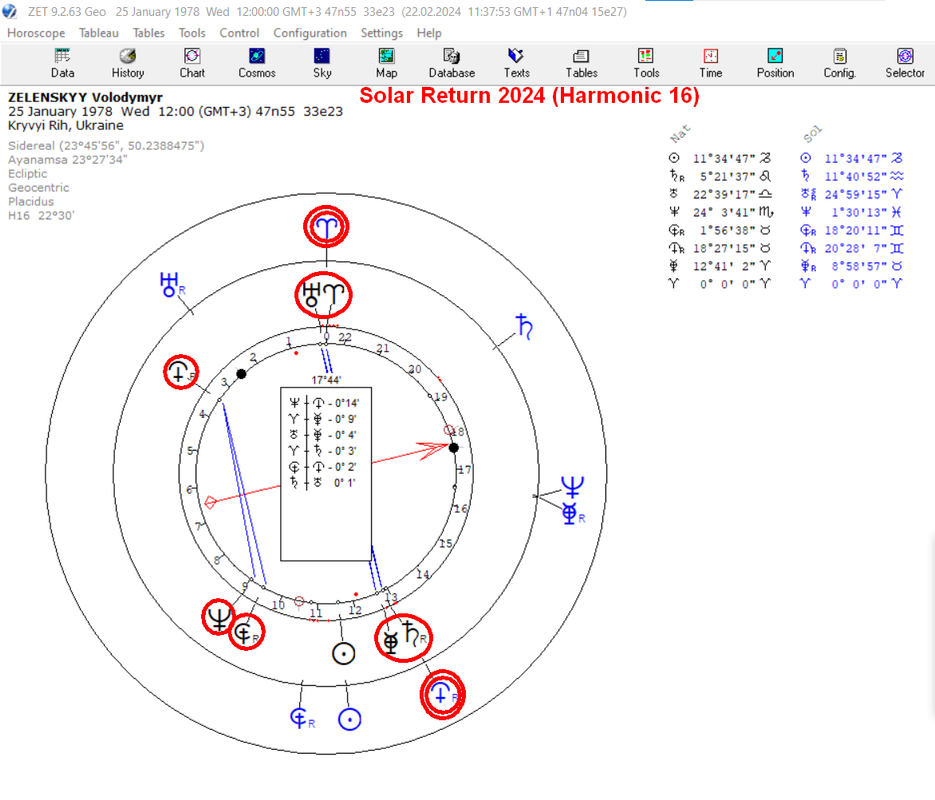Select the Position toolbar icon
The height and width of the screenshot is (800, 935).
pos(775,64)
